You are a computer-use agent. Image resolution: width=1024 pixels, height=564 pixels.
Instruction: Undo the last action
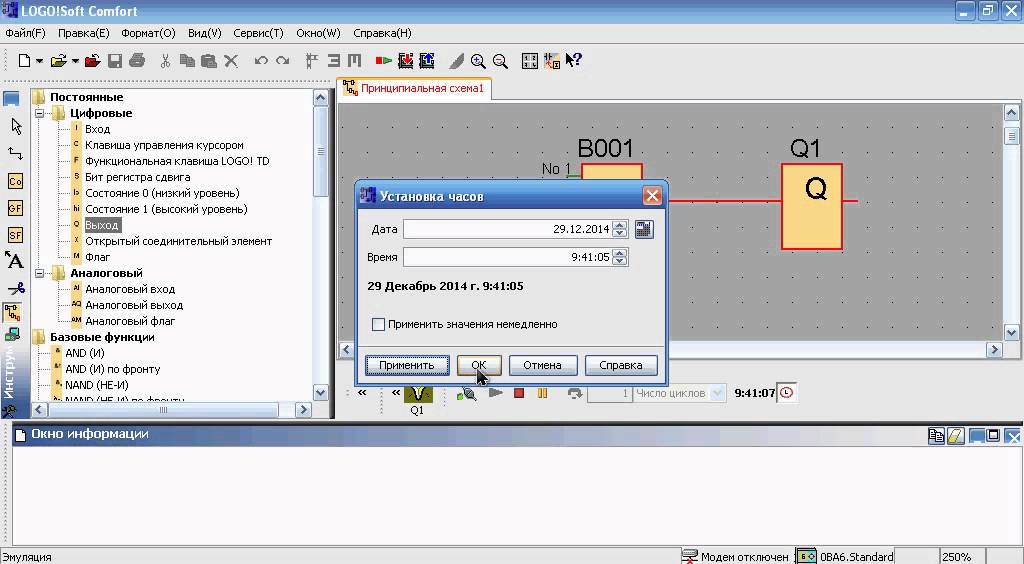coord(261,61)
